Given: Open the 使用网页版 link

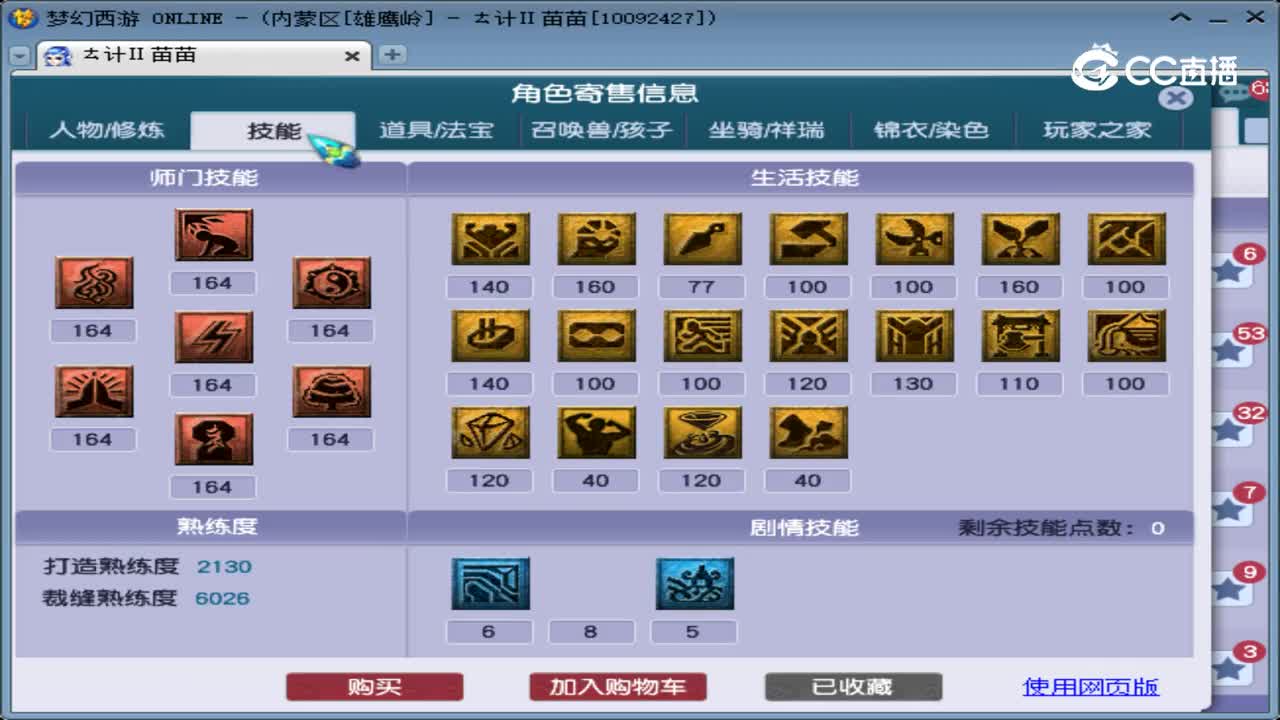Looking at the screenshot, I should click(x=1091, y=687).
